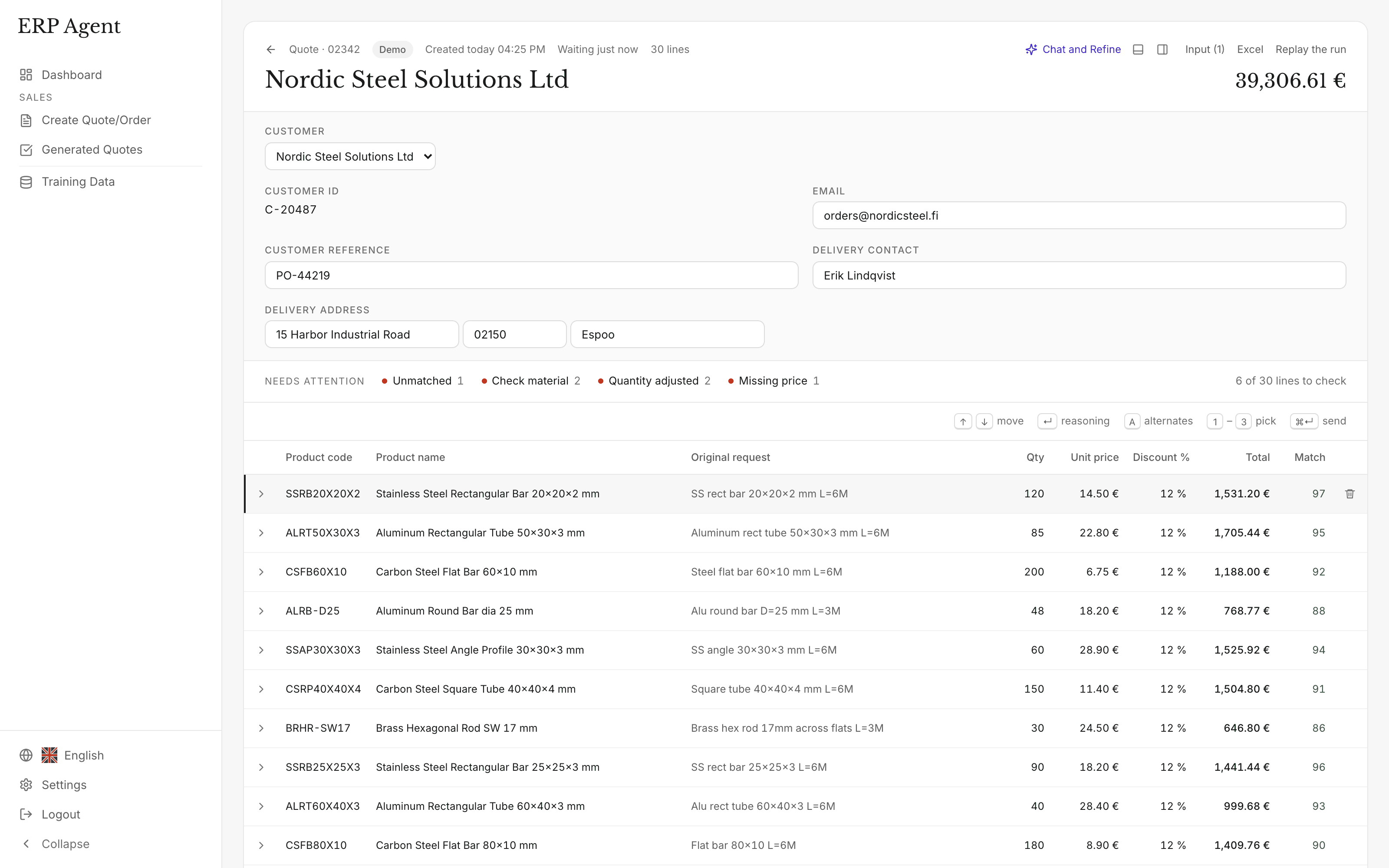
Task: Open Chat and Refine sparkle icon
Action: point(1031,49)
